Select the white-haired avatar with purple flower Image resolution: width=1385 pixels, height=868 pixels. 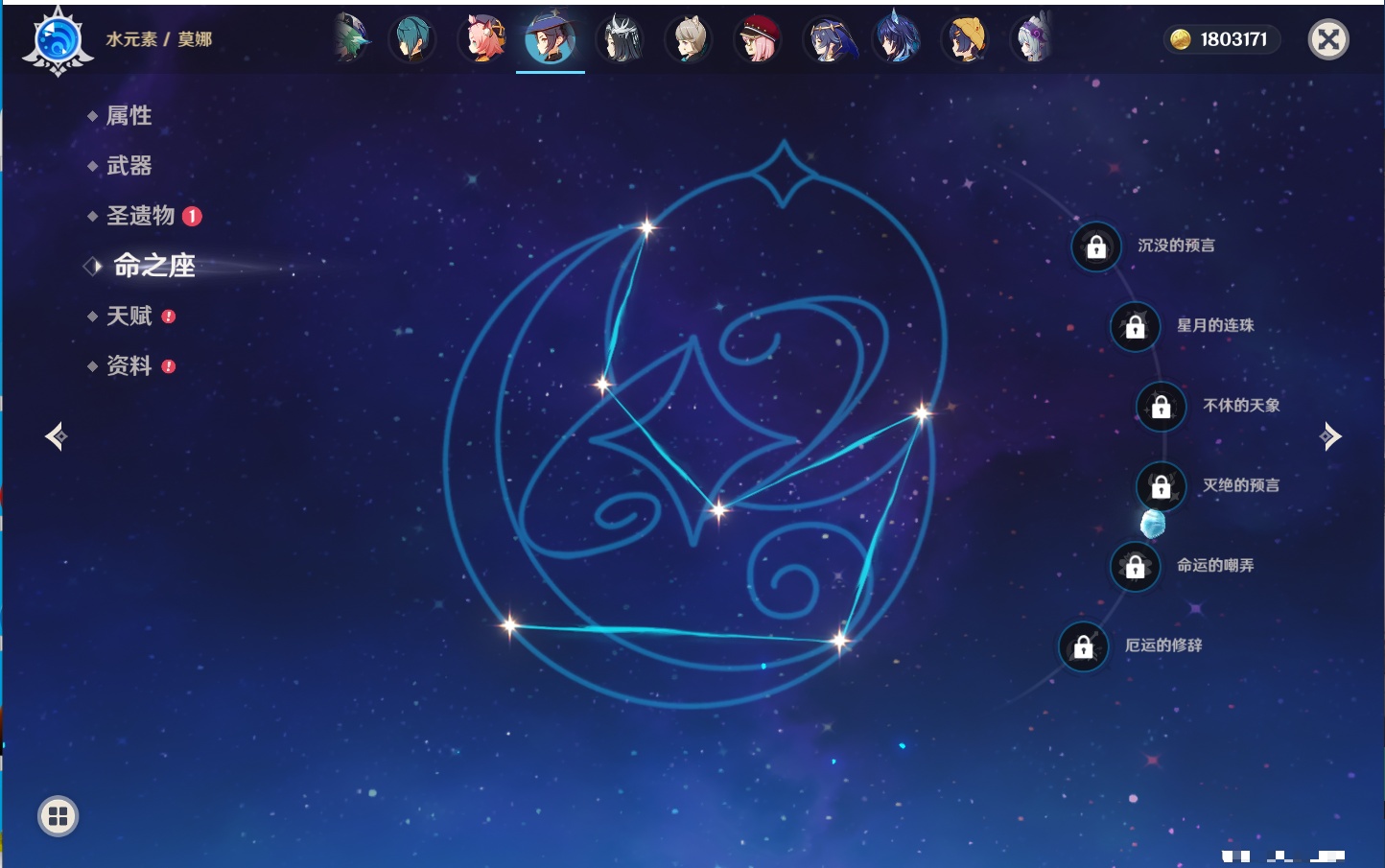[1033, 39]
